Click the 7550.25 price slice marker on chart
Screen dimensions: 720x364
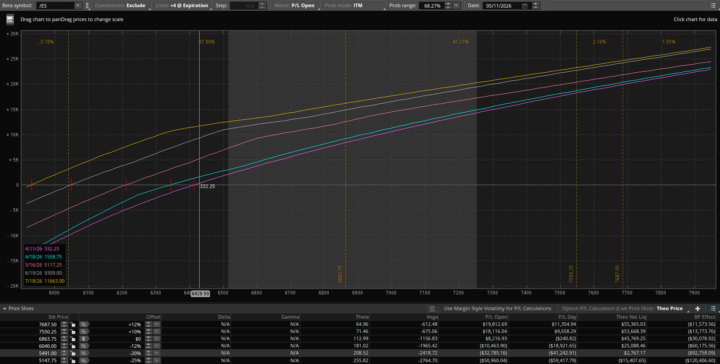(571, 274)
